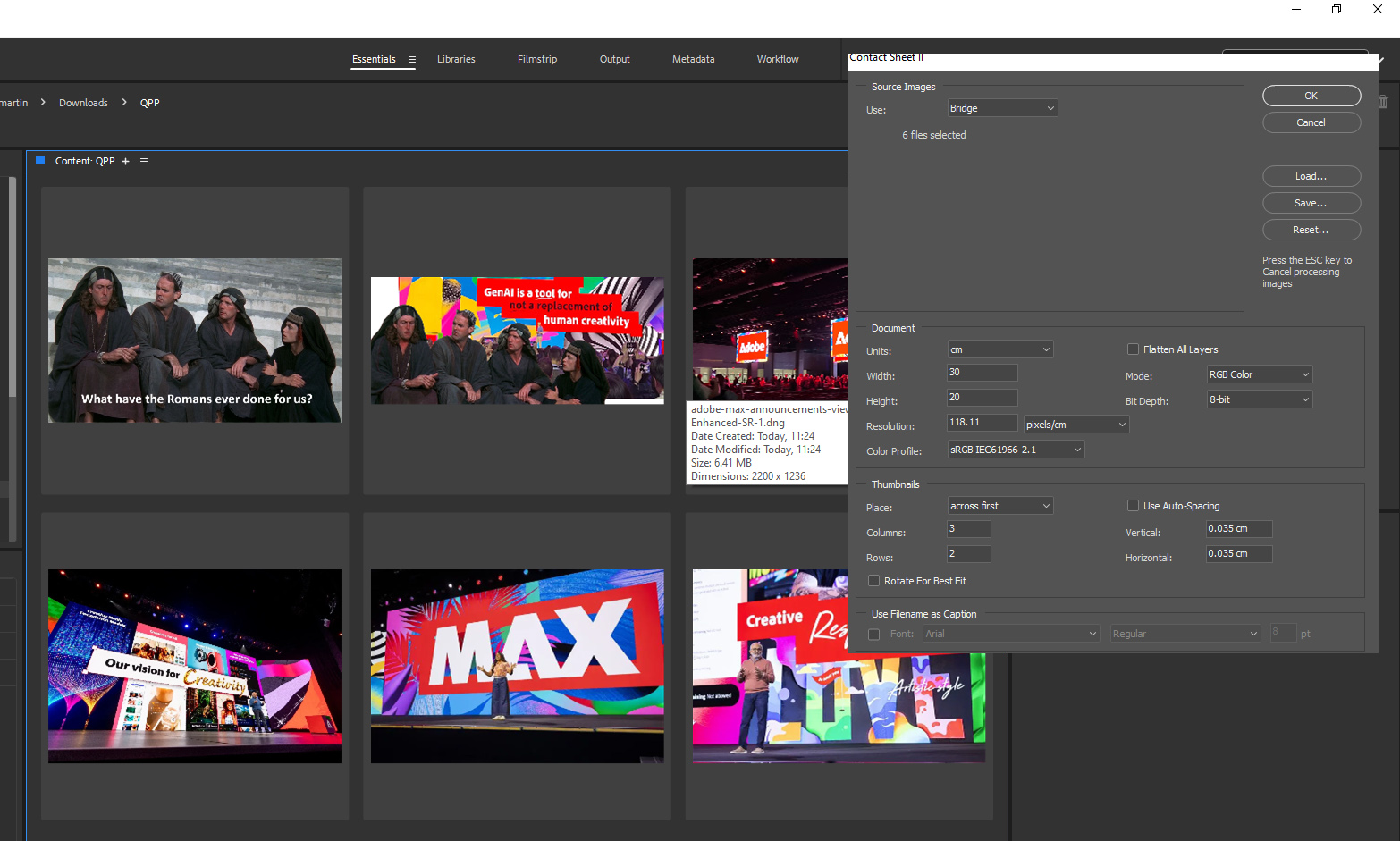Go to Downloads folder in breadcrumb
The width and height of the screenshot is (1400, 841).
click(x=83, y=103)
